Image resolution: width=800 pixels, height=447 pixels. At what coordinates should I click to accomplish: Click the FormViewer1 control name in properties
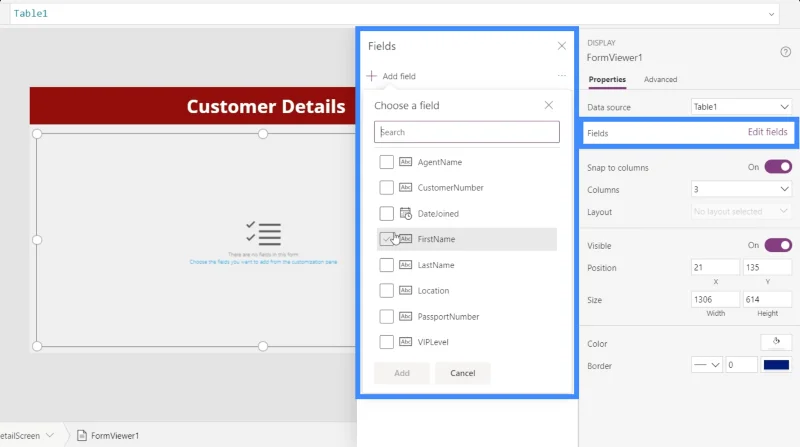point(614,58)
